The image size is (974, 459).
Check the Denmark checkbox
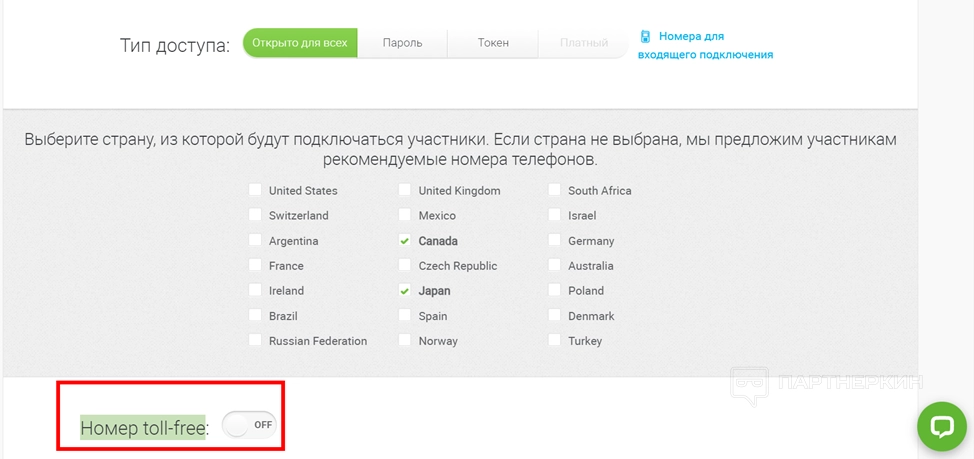[x=555, y=316]
